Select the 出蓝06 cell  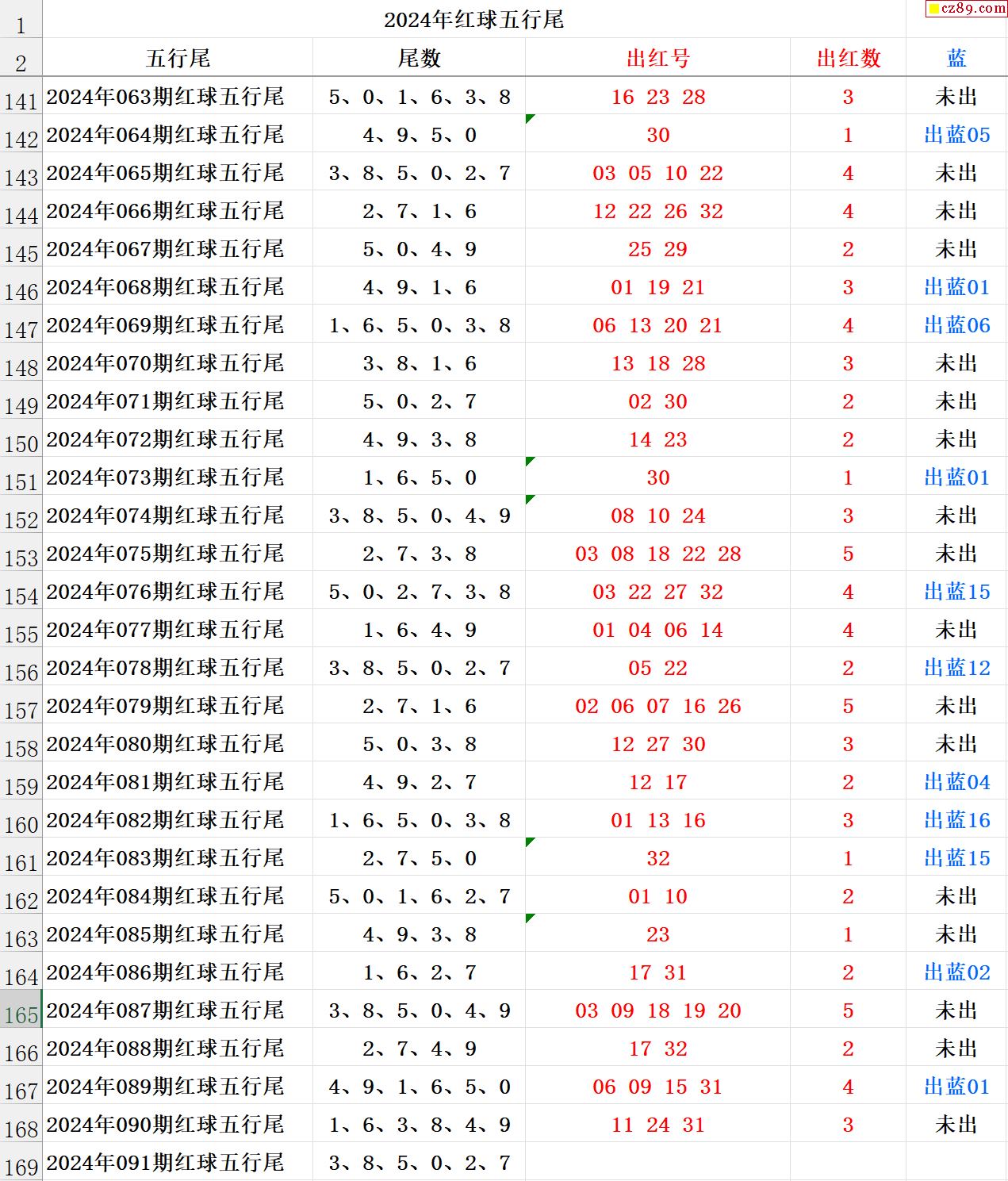tap(956, 325)
